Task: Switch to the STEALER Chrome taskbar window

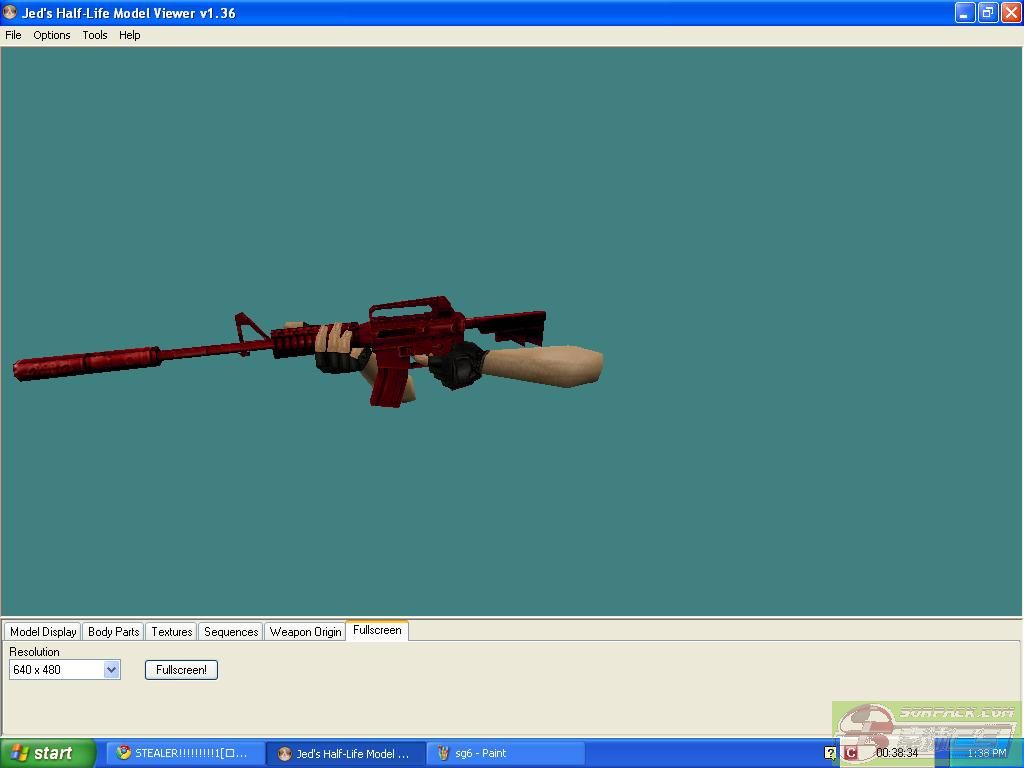Action: 185,753
